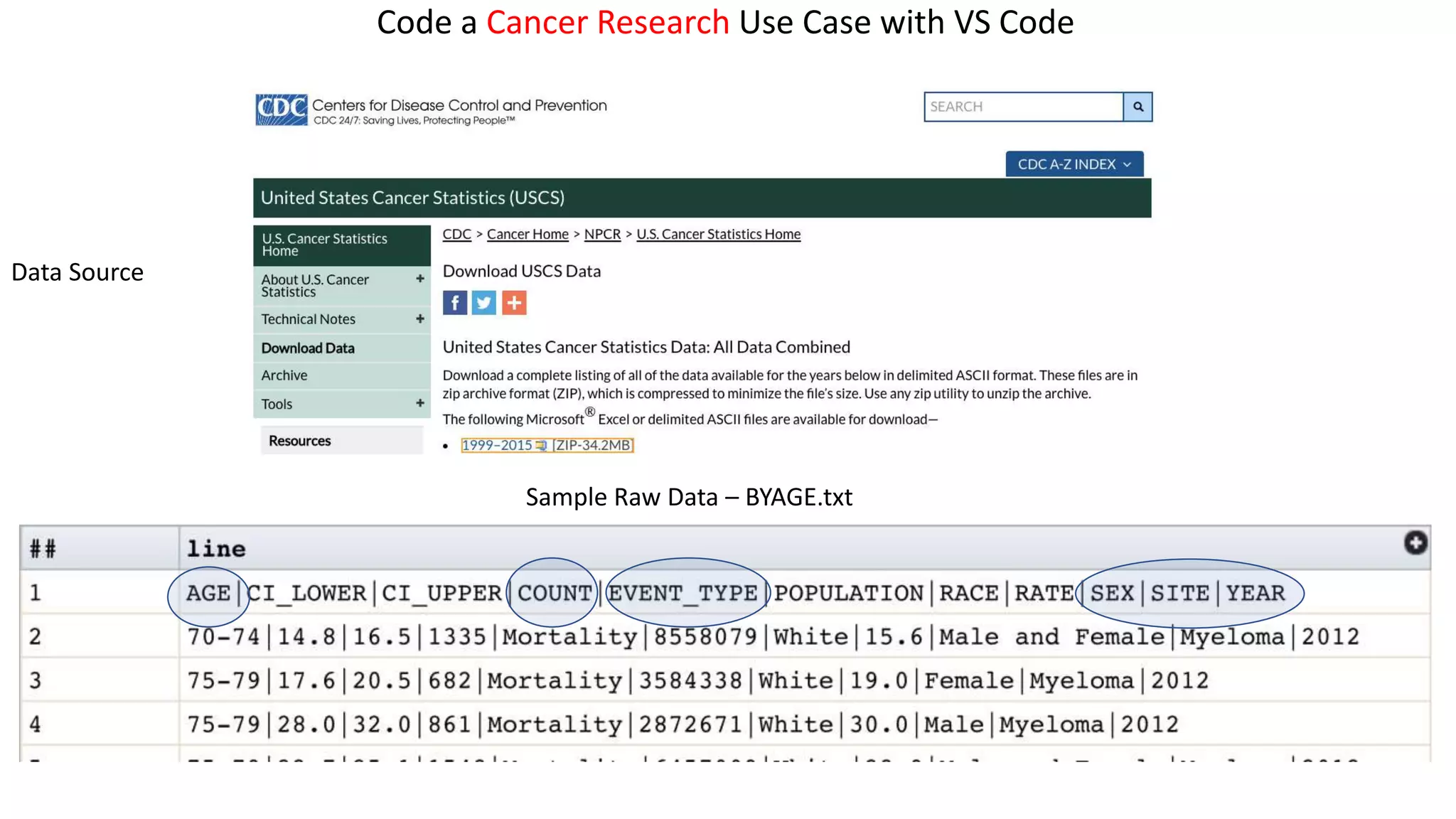Click the 'Data Source' label
This screenshot has width=1456, height=819.
(77, 272)
